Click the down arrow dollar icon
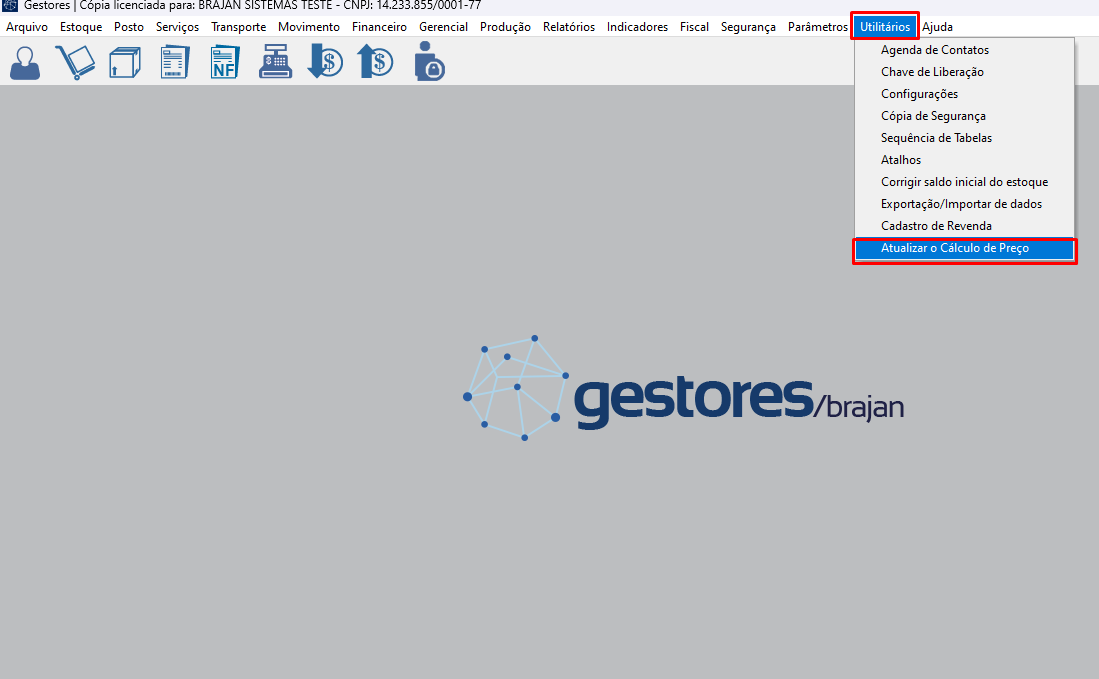Screen dimensions: 1099x679 (x=325, y=62)
